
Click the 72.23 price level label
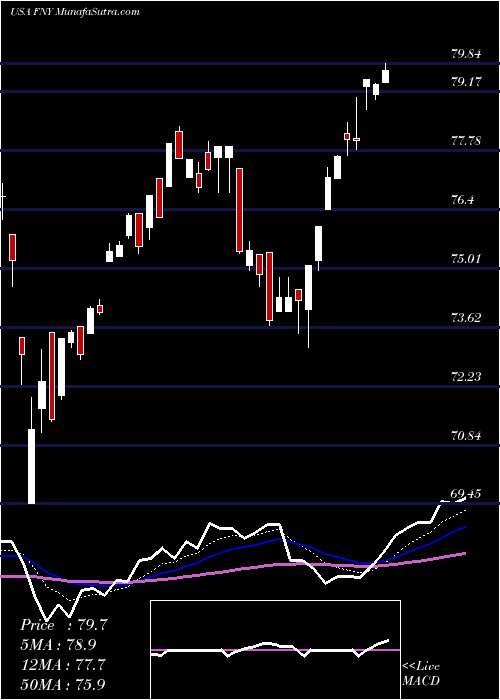466,377
